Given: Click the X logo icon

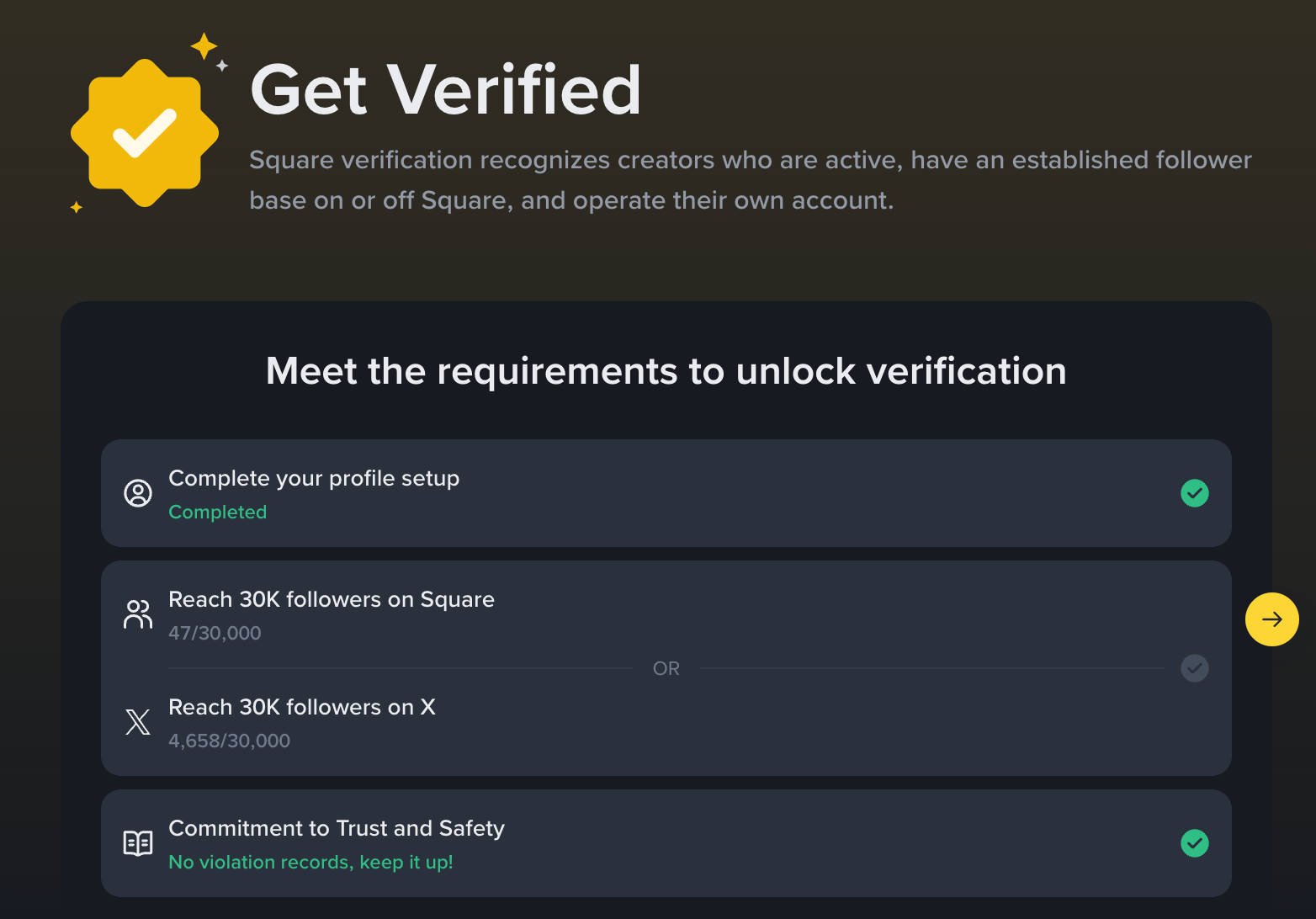Looking at the screenshot, I should [x=138, y=722].
